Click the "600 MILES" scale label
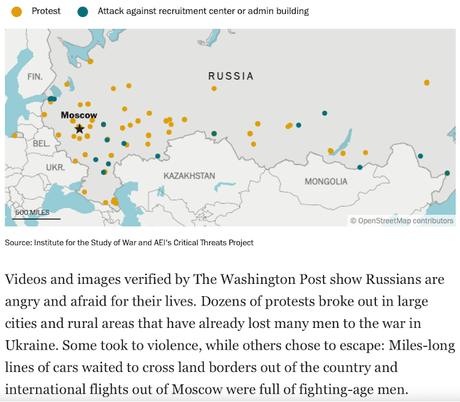Viewport: 460px width, 402px height. click(x=32, y=212)
